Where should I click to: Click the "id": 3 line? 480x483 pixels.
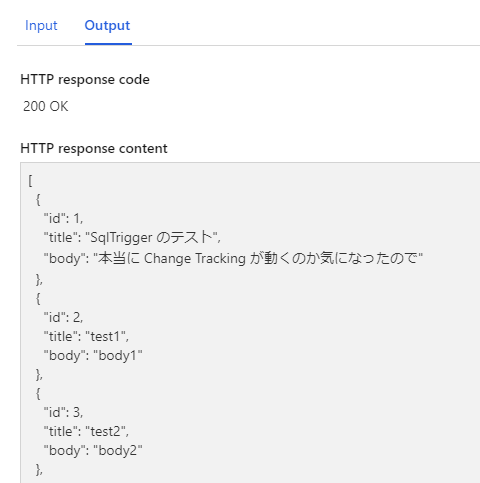pyautogui.click(x=63, y=413)
